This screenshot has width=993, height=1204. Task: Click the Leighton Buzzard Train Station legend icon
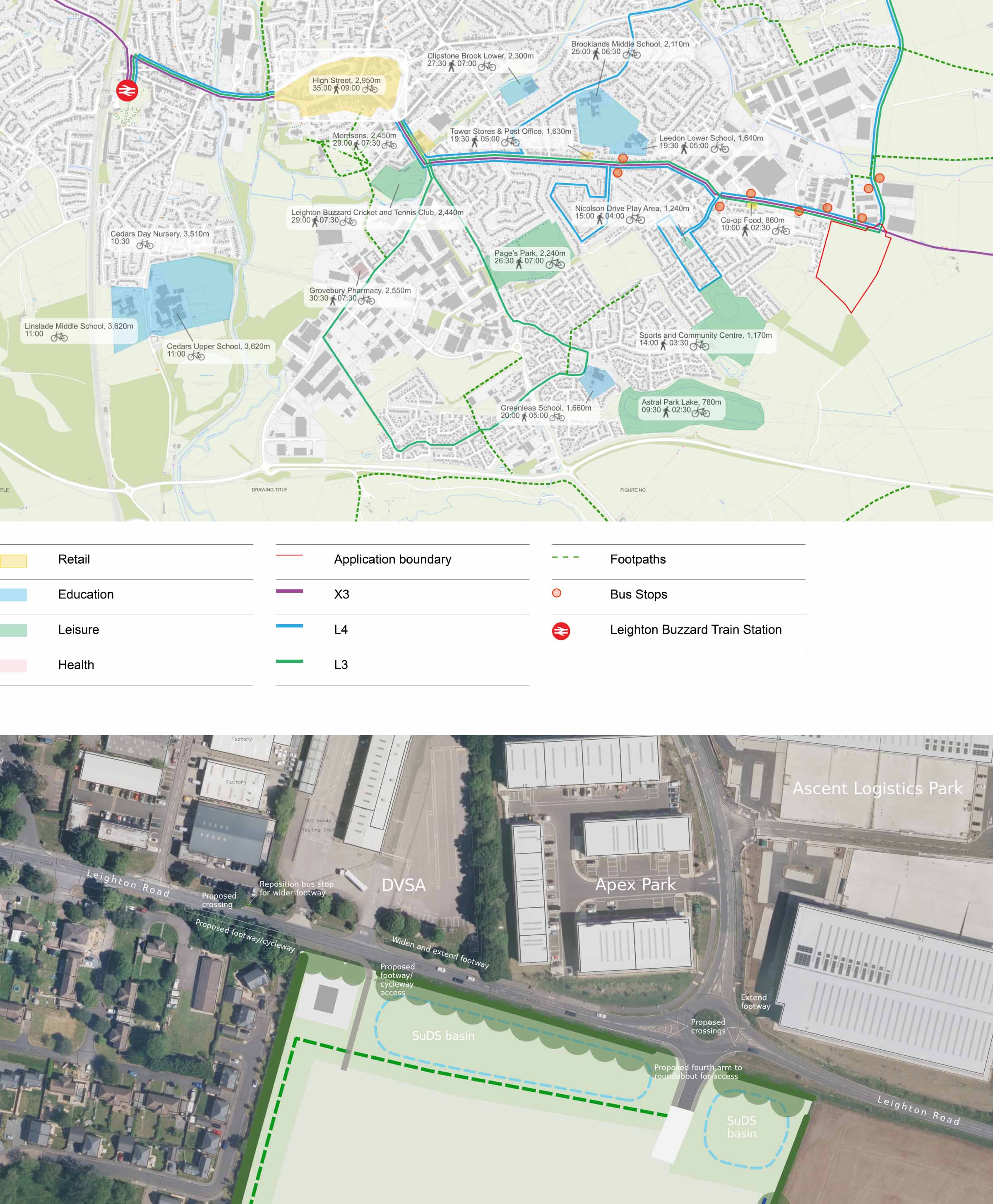560,631
